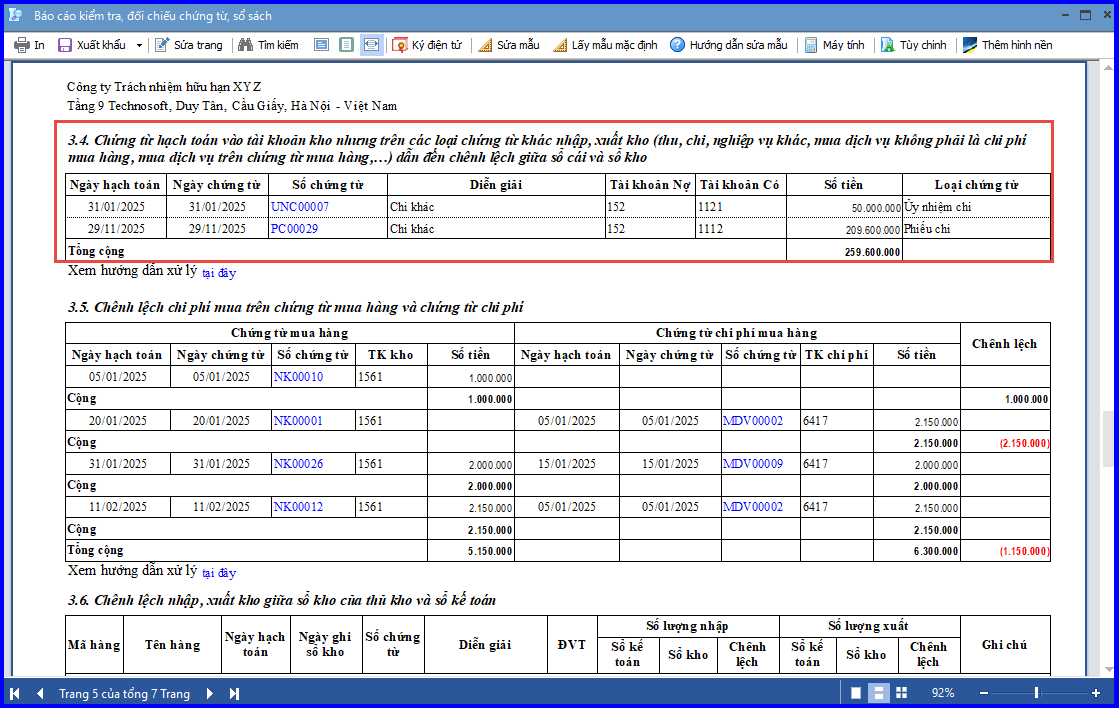
Task: Click the vertical scrollbar thumb
Action: click(1109, 438)
